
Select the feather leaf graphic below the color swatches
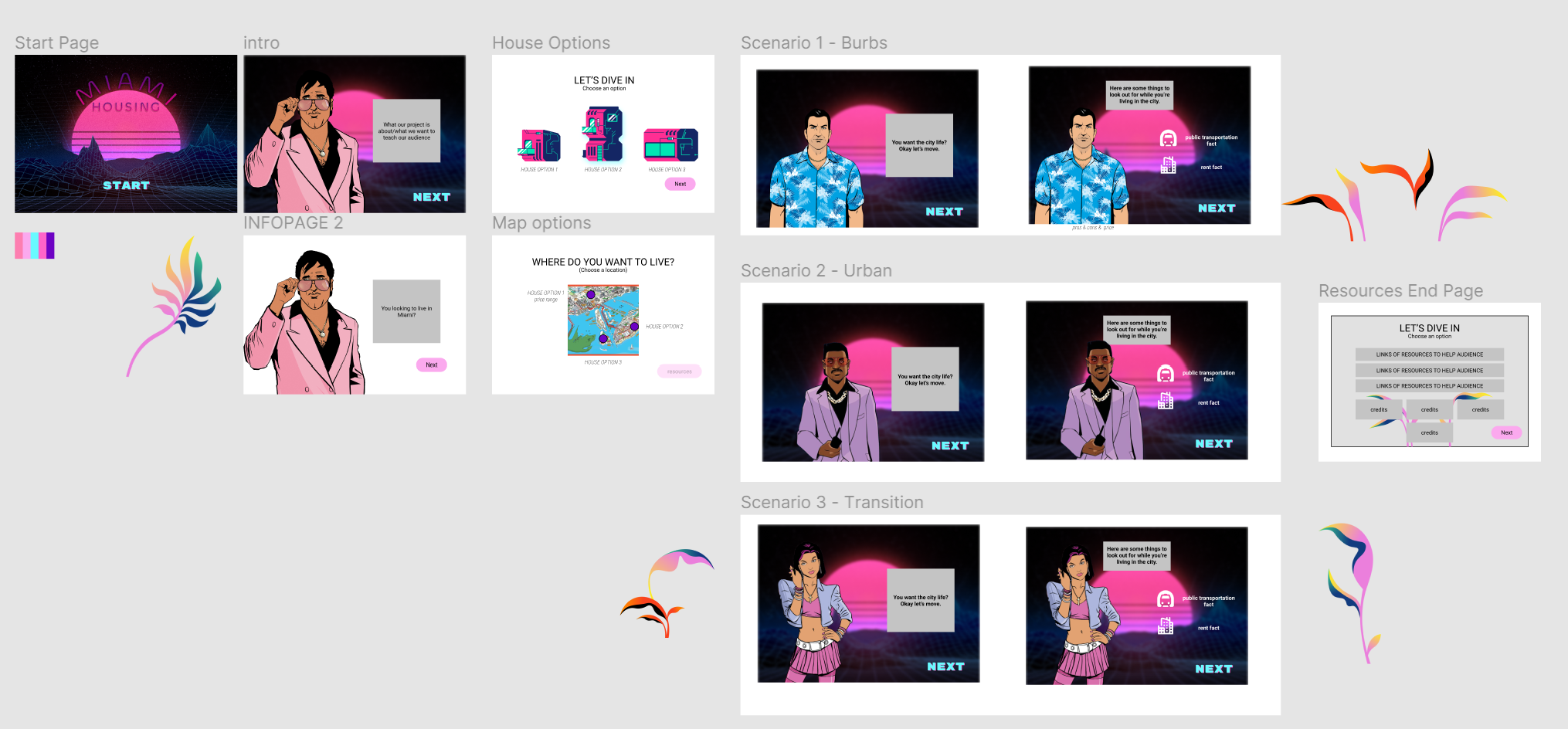[174, 307]
